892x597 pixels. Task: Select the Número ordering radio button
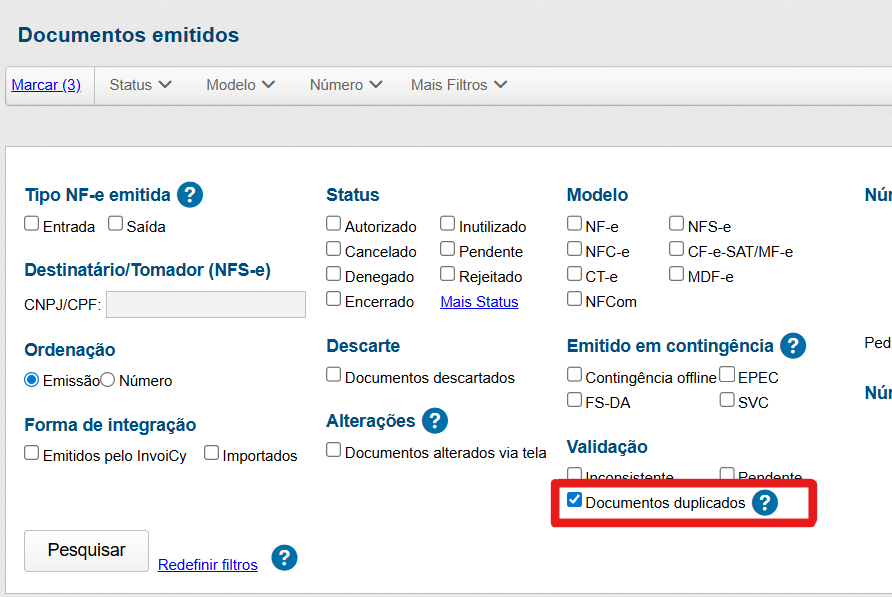[x=108, y=380]
